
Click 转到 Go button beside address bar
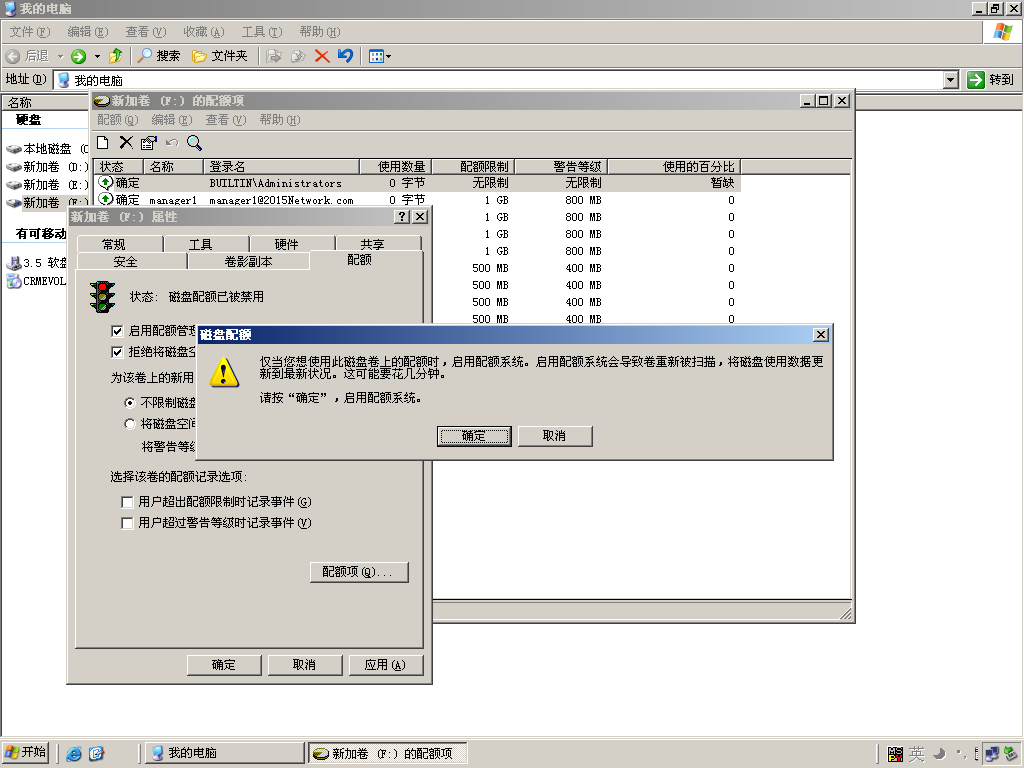[991, 80]
